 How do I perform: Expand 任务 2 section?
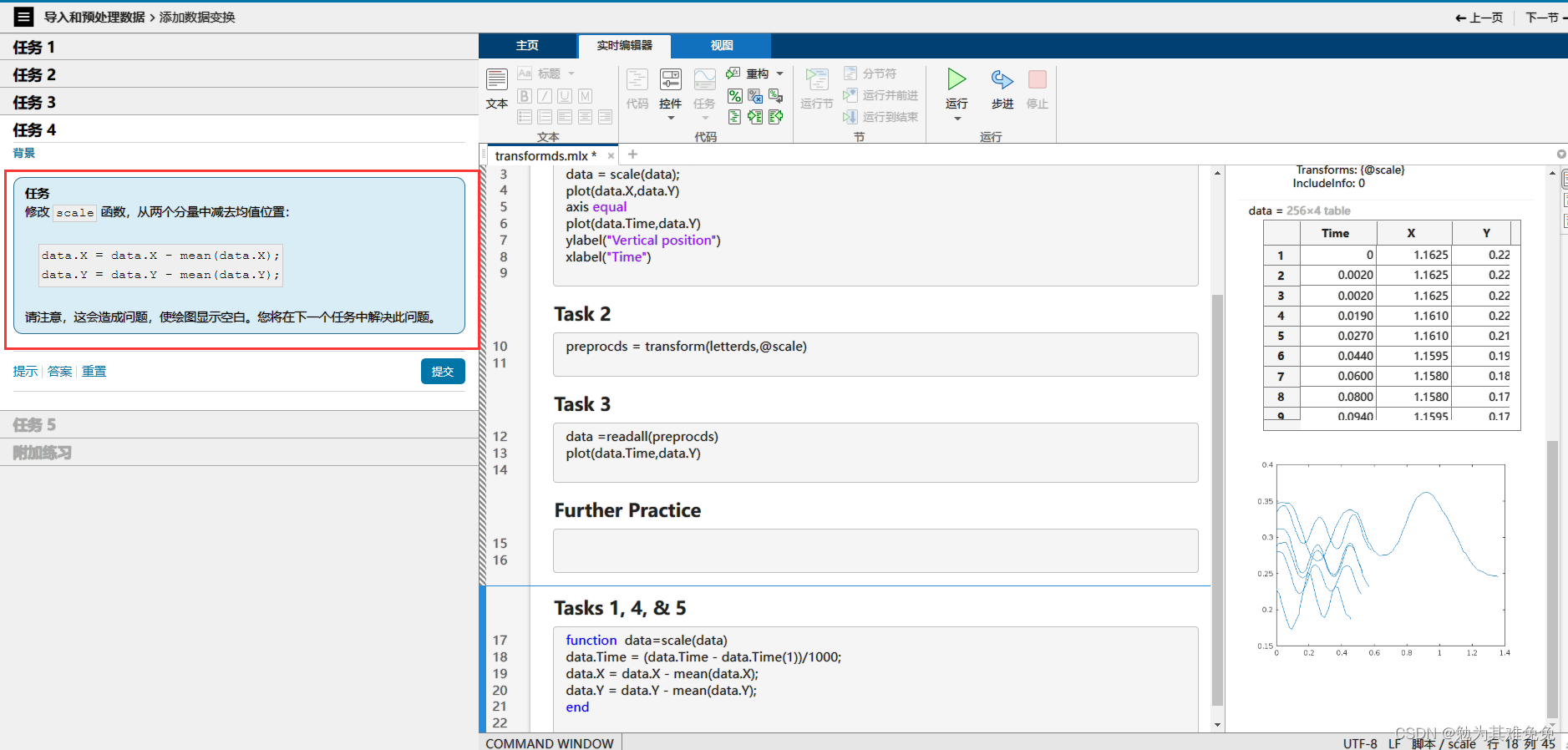click(239, 74)
